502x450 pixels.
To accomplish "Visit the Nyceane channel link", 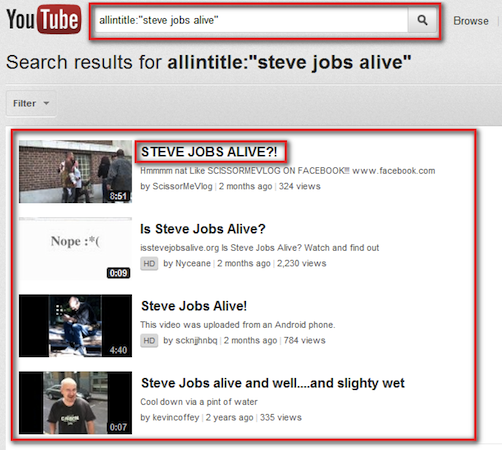I will coord(193,263).
